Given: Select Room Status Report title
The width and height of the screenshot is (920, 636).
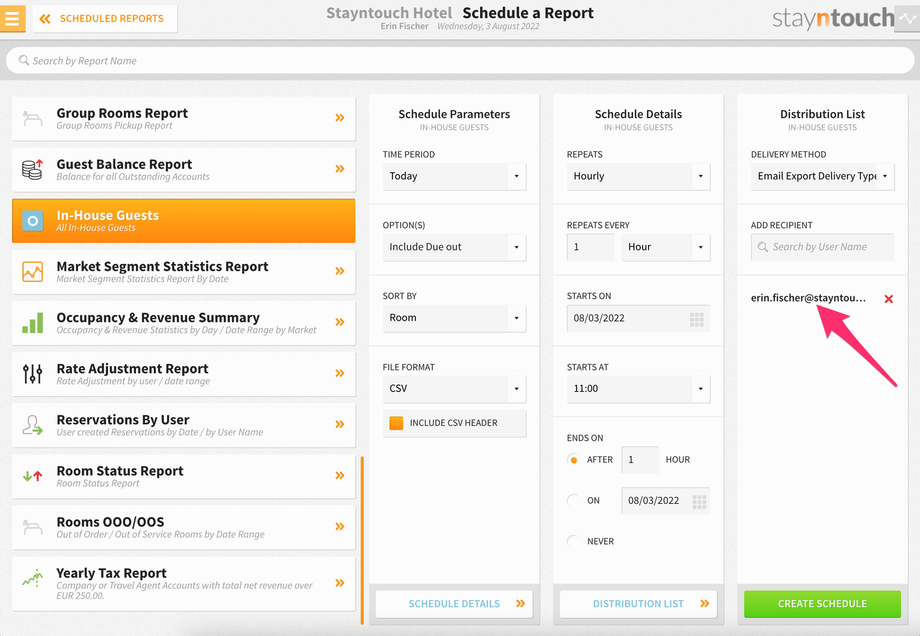Looking at the screenshot, I should click(x=120, y=471).
